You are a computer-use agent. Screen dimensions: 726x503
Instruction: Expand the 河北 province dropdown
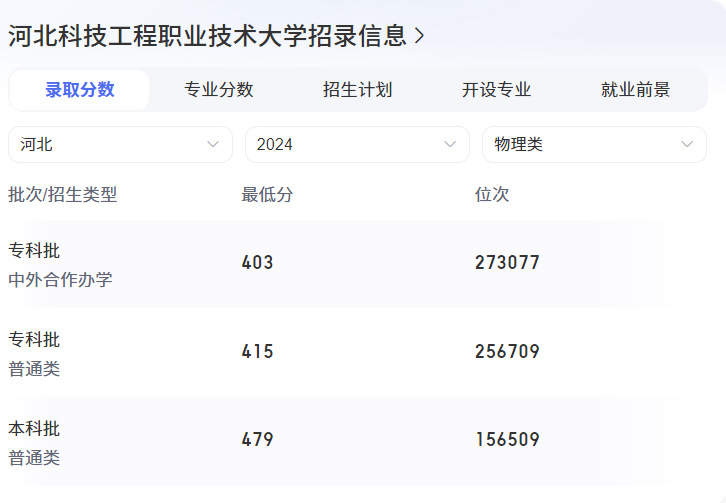pos(120,145)
